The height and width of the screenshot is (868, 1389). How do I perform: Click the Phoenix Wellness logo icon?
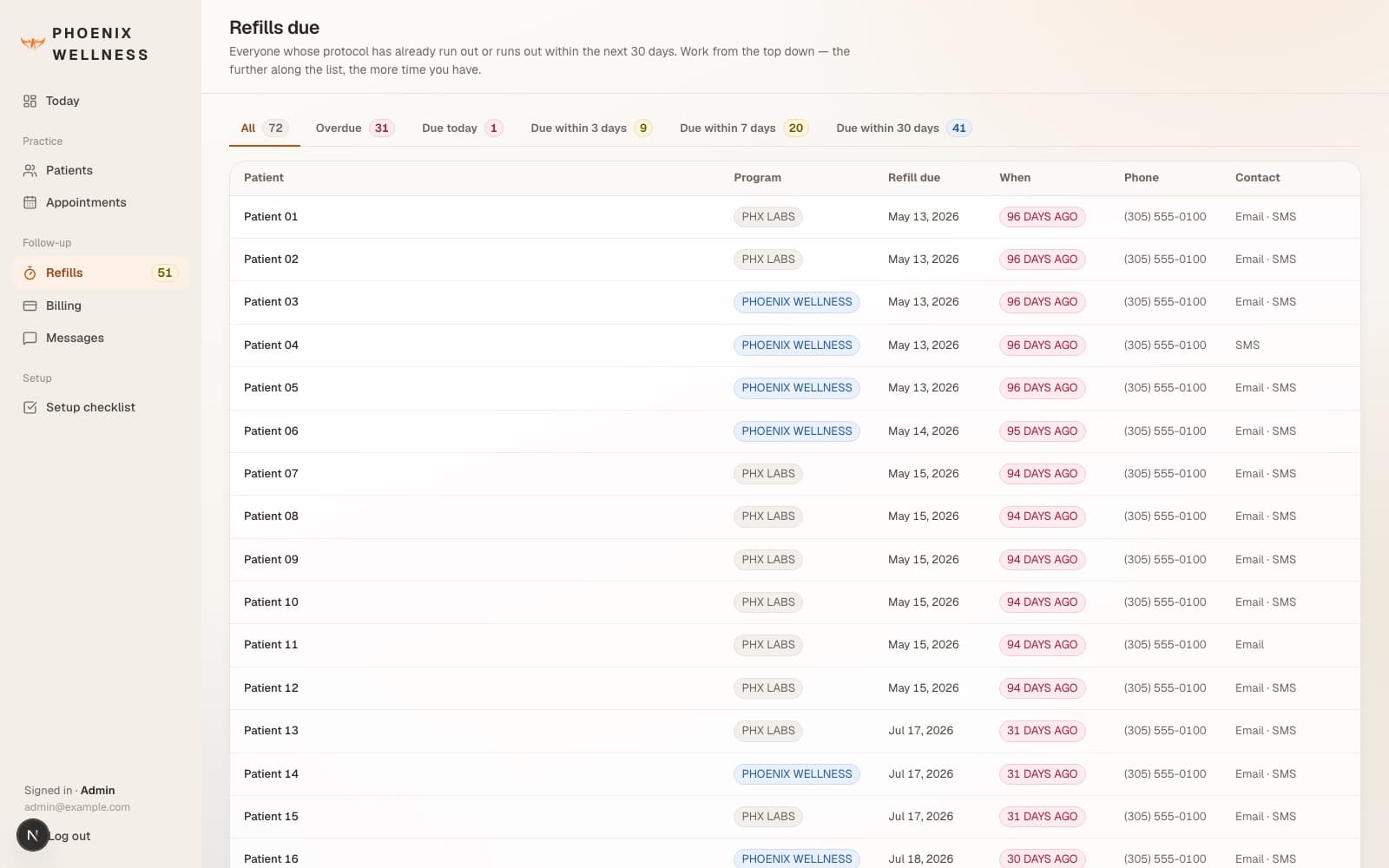32,43
